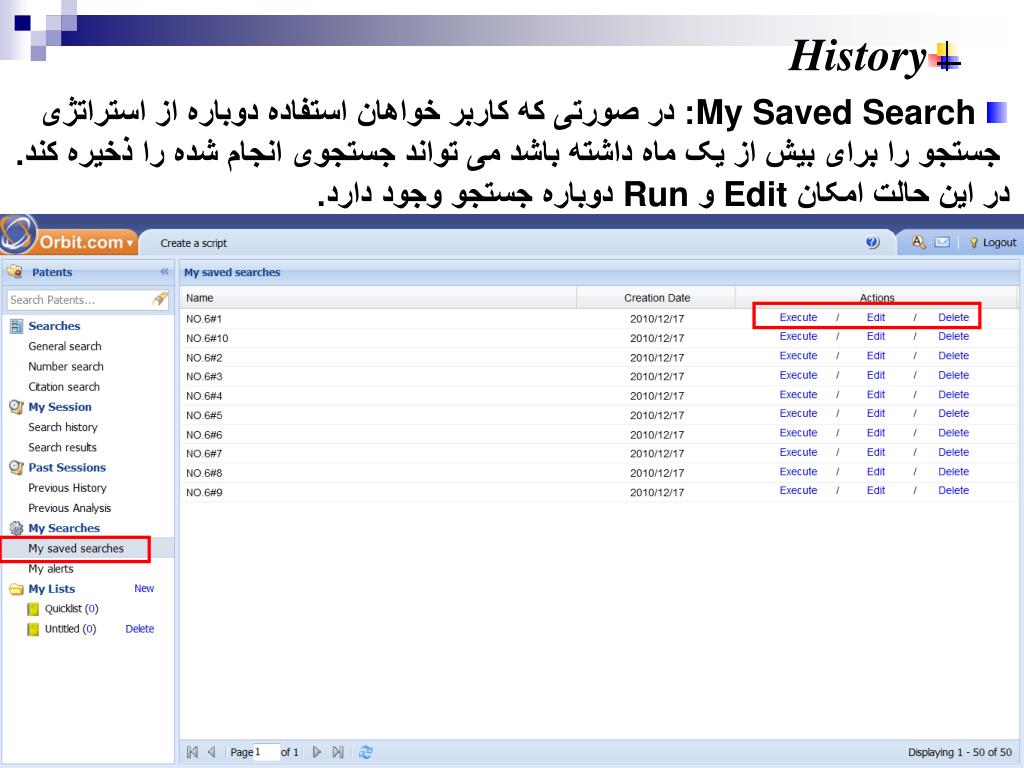The image size is (1024, 768).
Task: Delete saved search NO.6#9
Action: [953, 490]
